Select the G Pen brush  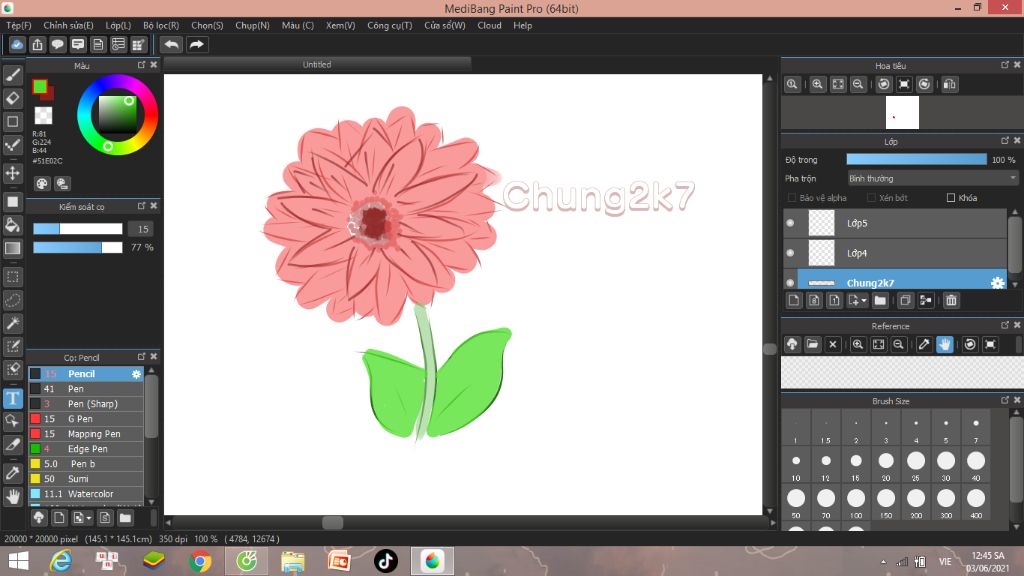click(86, 419)
